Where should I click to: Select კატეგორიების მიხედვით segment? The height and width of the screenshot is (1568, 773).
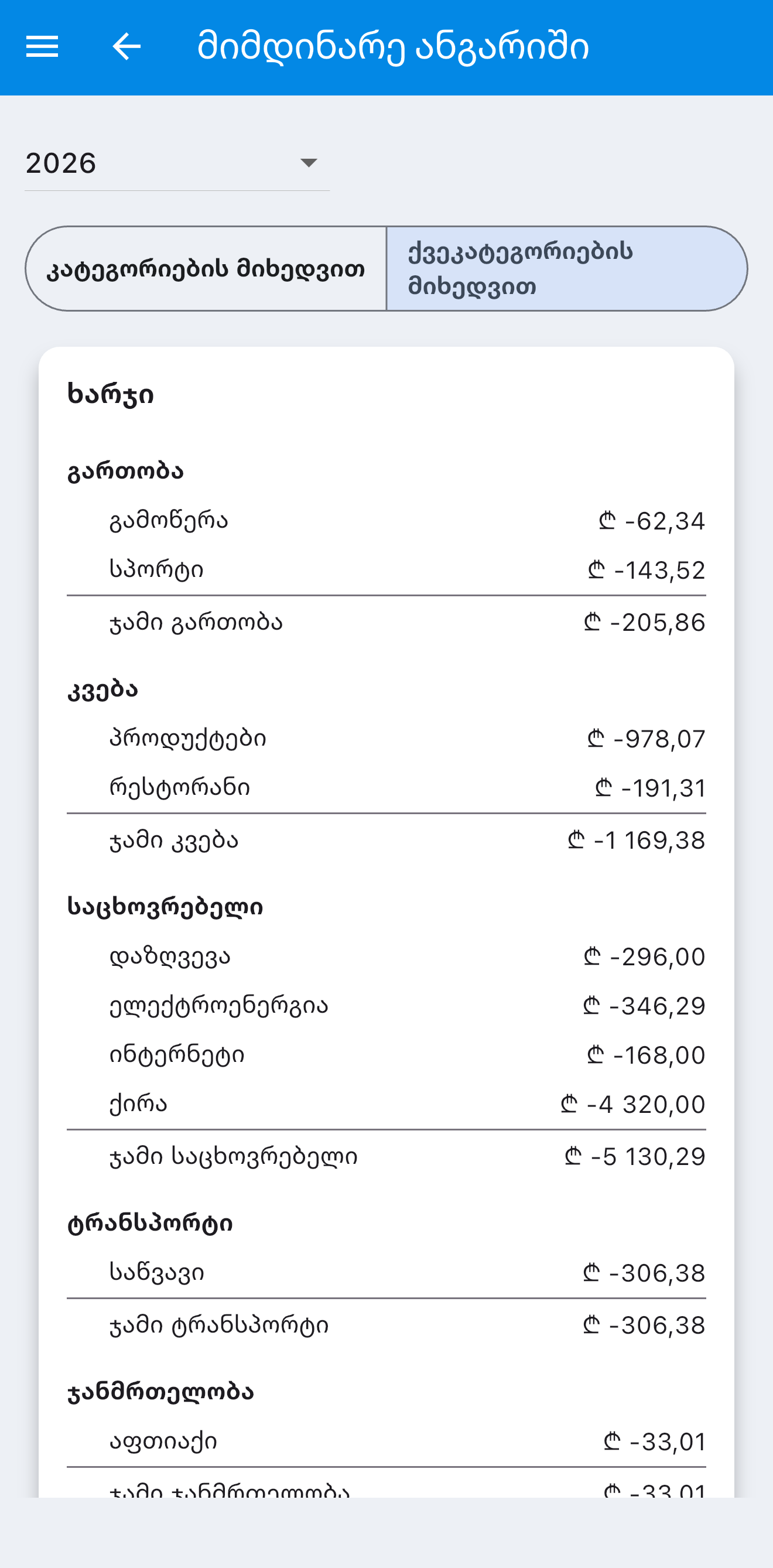tap(206, 268)
